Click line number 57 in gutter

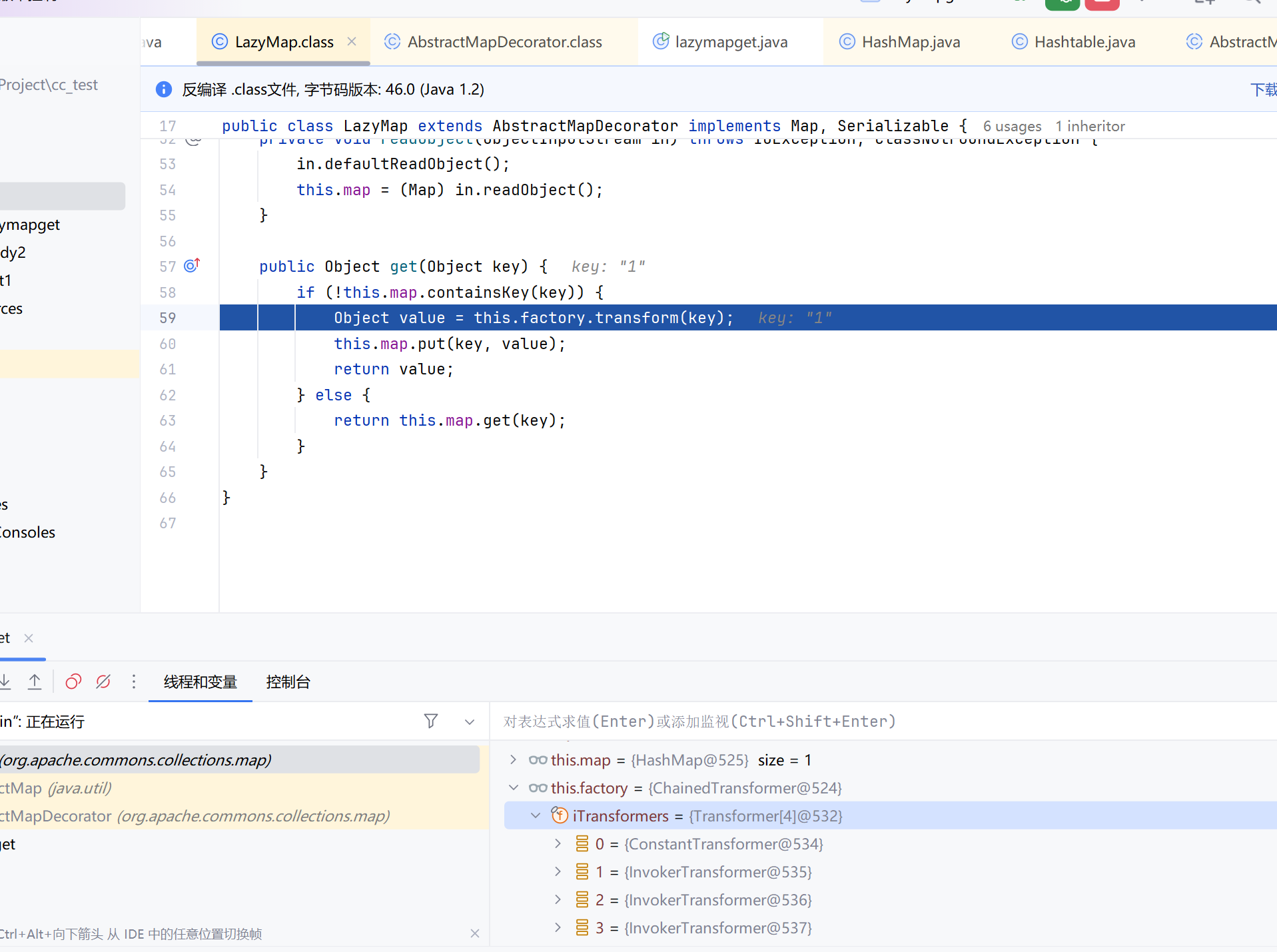point(168,266)
